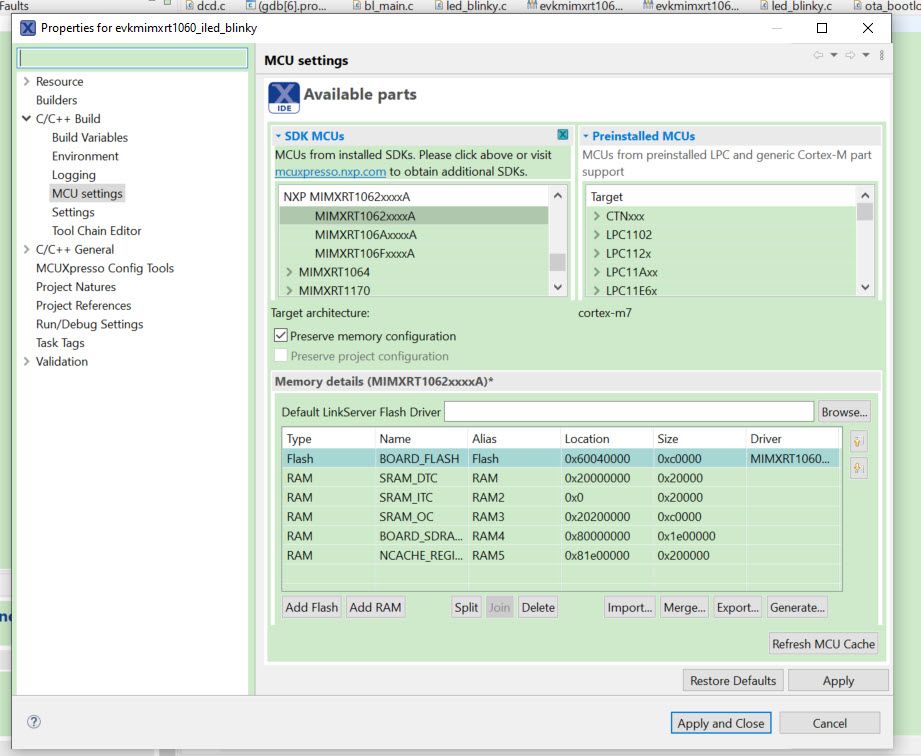Click the Import... button

click(x=630, y=607)
